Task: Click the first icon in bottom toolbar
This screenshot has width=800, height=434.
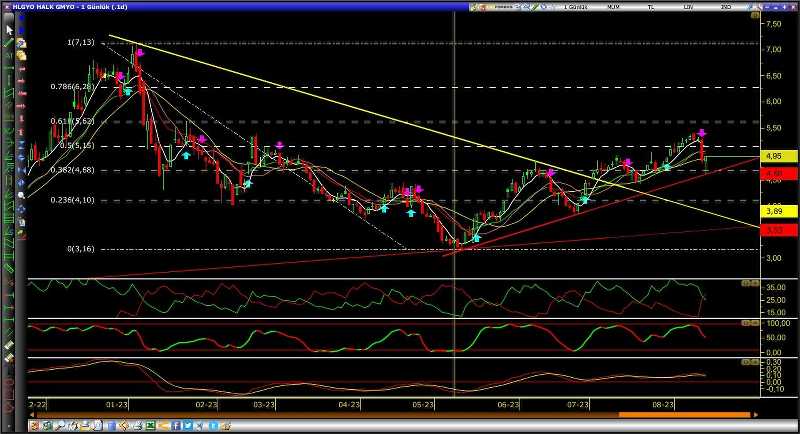Action: [x=34, y=426]
